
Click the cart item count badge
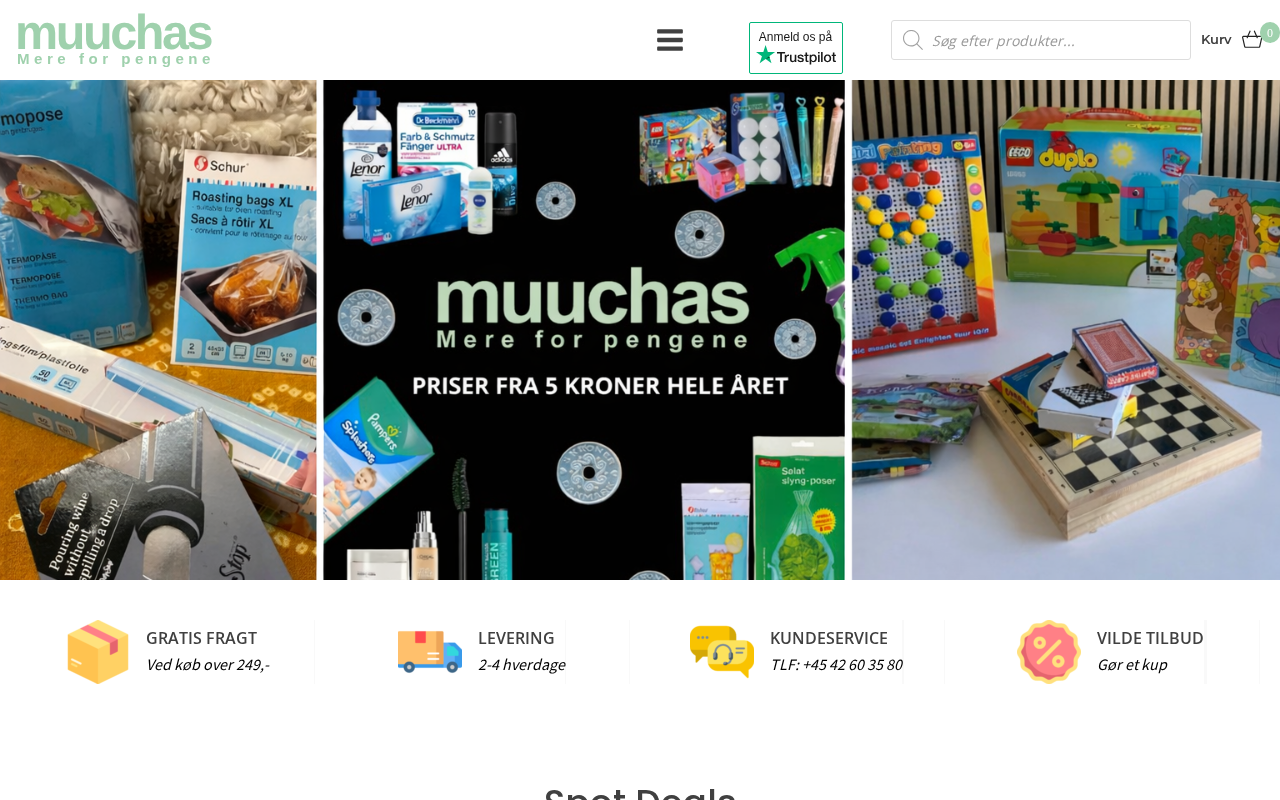click(1270, 33)
